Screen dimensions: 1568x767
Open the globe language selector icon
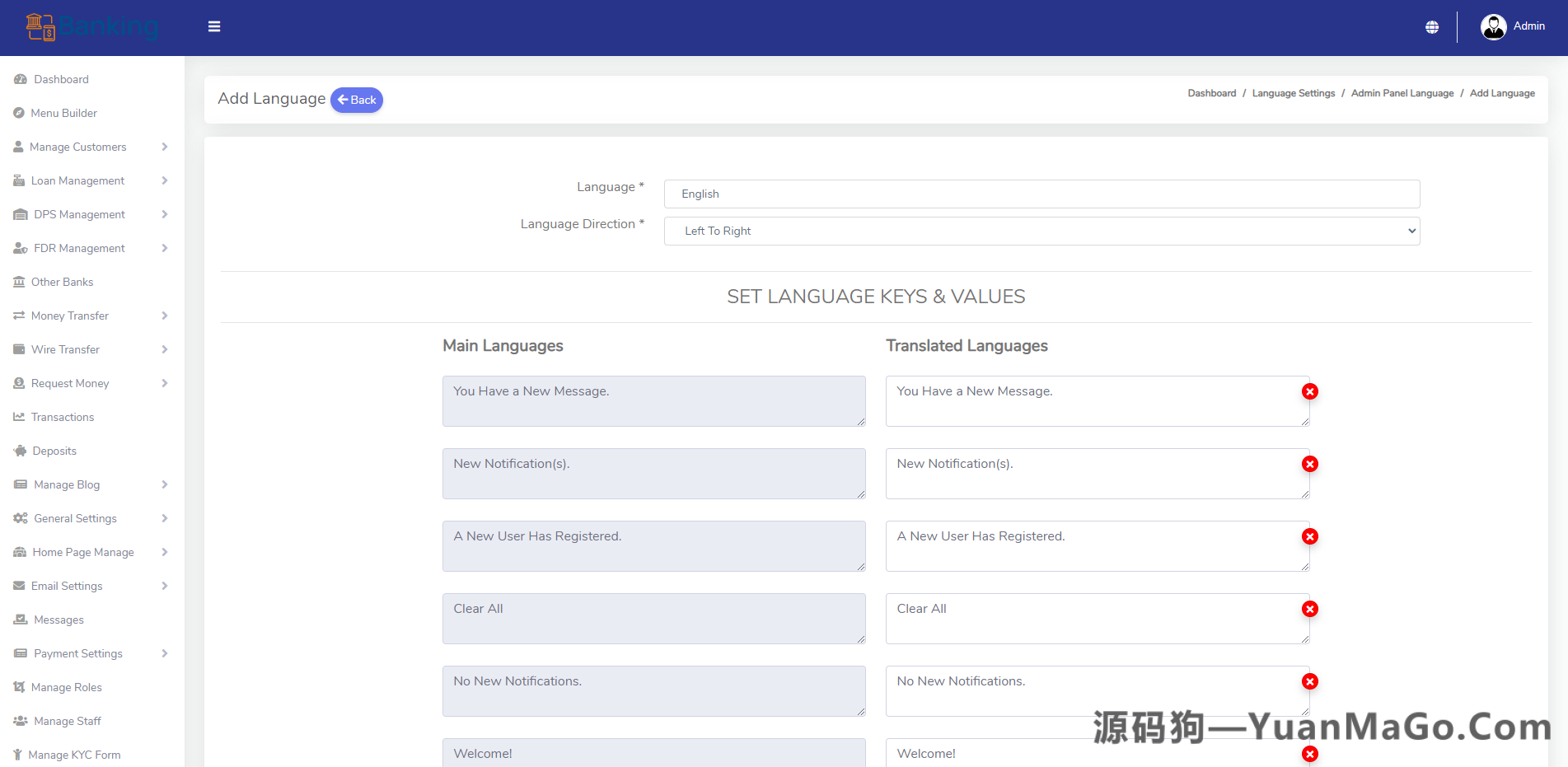coord(1432,27)
